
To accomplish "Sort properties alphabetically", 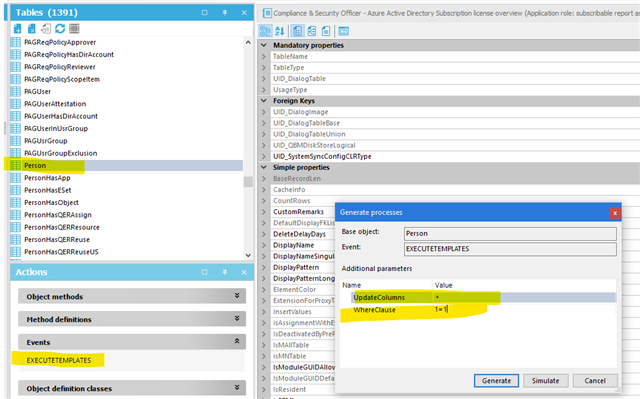I will (280, 31).
